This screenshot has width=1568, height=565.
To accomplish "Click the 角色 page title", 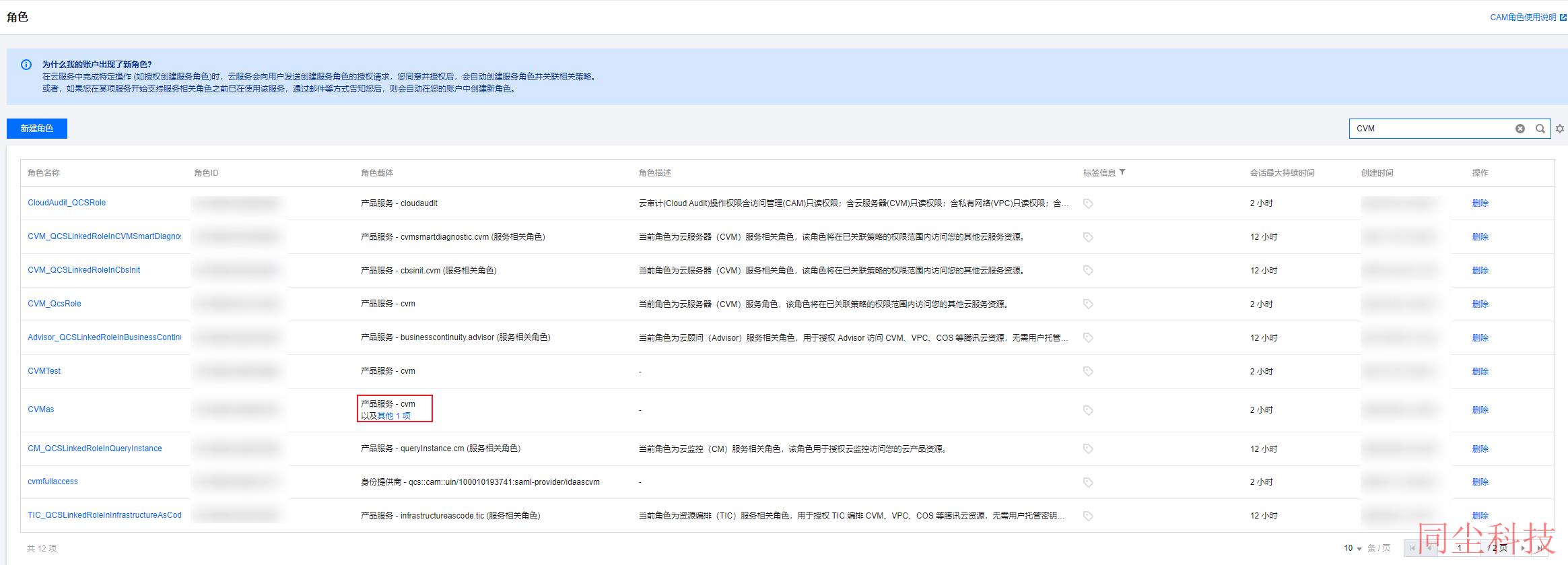I will (18, 17).
